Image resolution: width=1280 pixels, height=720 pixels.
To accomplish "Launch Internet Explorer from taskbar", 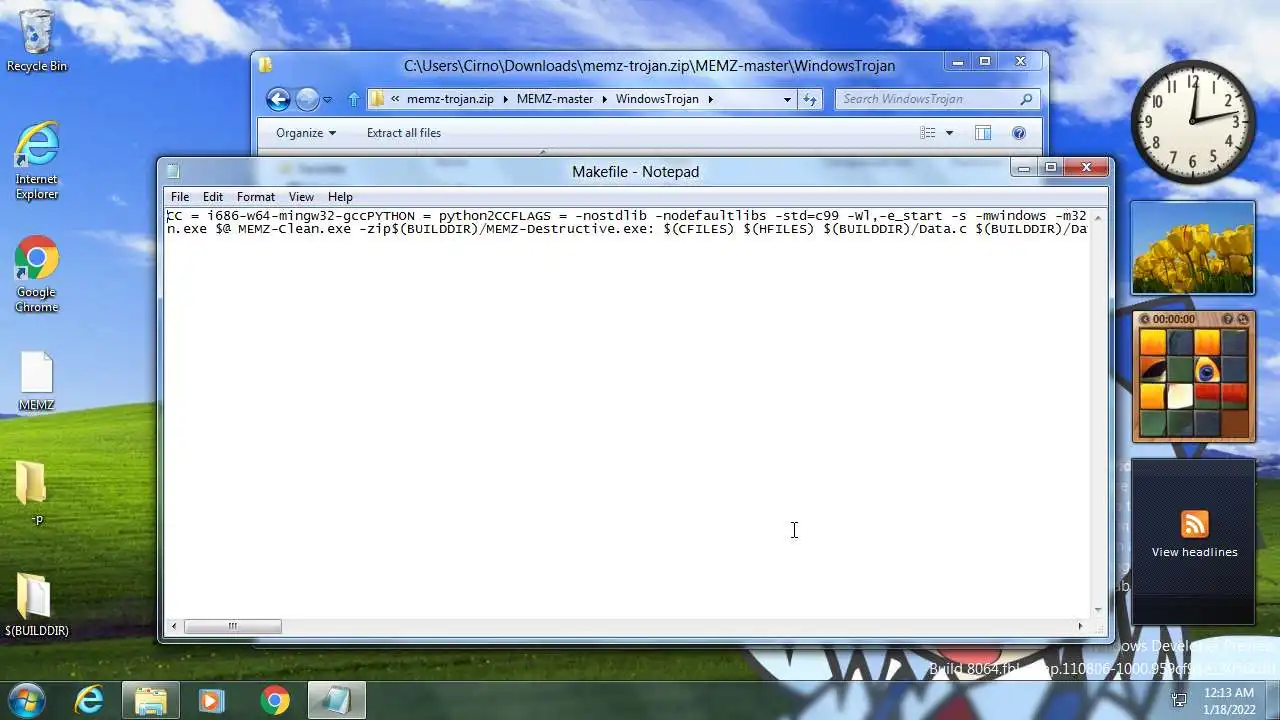I will 90,701.
